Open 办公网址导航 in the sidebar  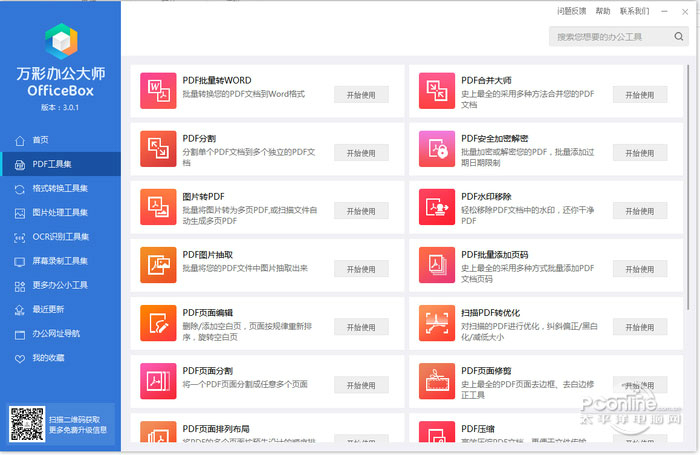click(x=60, y=334)
